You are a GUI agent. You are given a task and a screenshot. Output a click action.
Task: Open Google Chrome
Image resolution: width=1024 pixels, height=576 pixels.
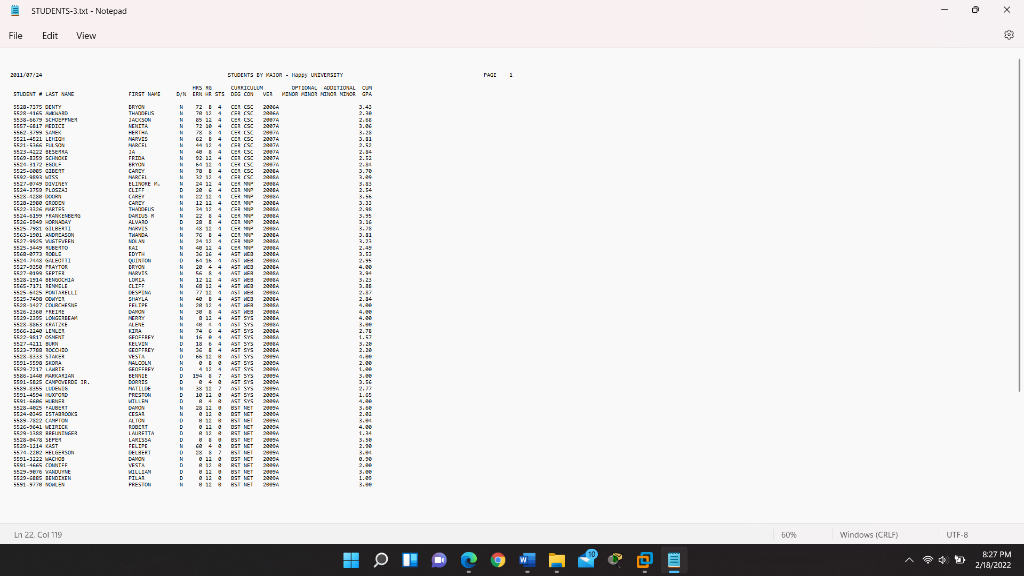point(497,561)
